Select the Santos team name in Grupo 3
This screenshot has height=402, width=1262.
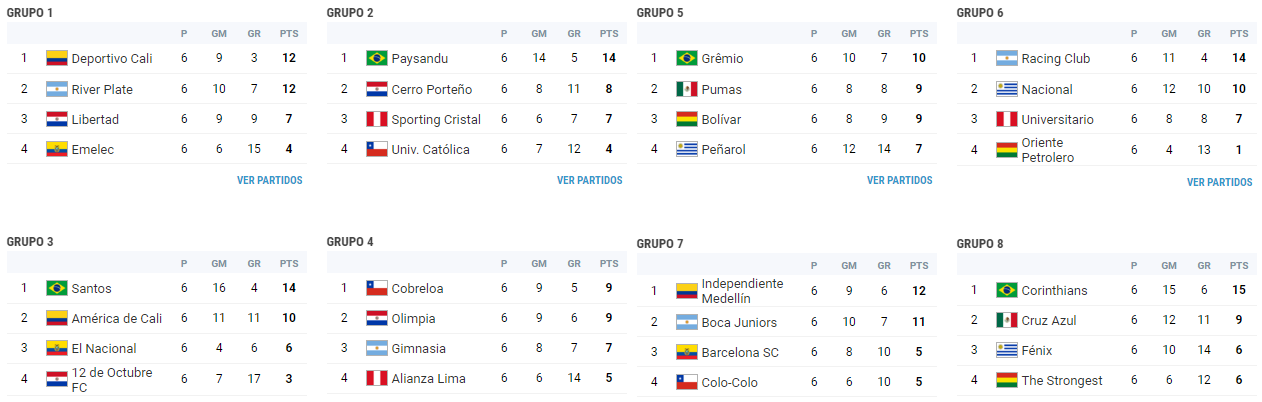[92, 289]
